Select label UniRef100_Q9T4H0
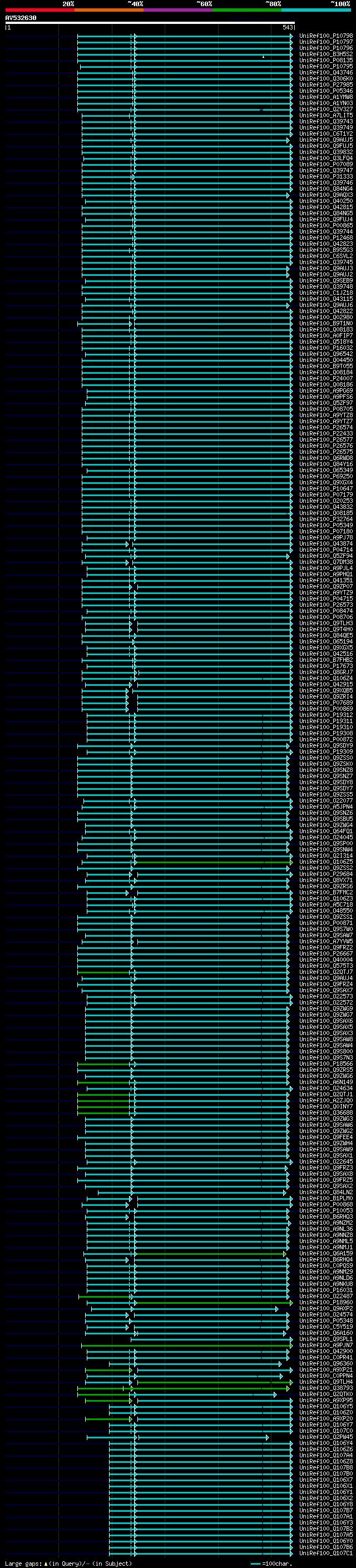The height and width of the screenshot is (1568, 356). point(326,630)
